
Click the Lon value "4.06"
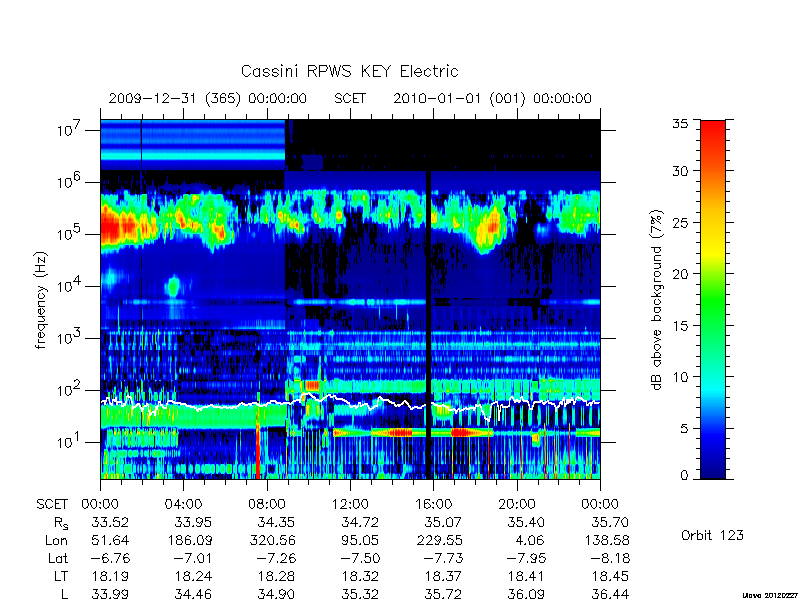(530, 540)
